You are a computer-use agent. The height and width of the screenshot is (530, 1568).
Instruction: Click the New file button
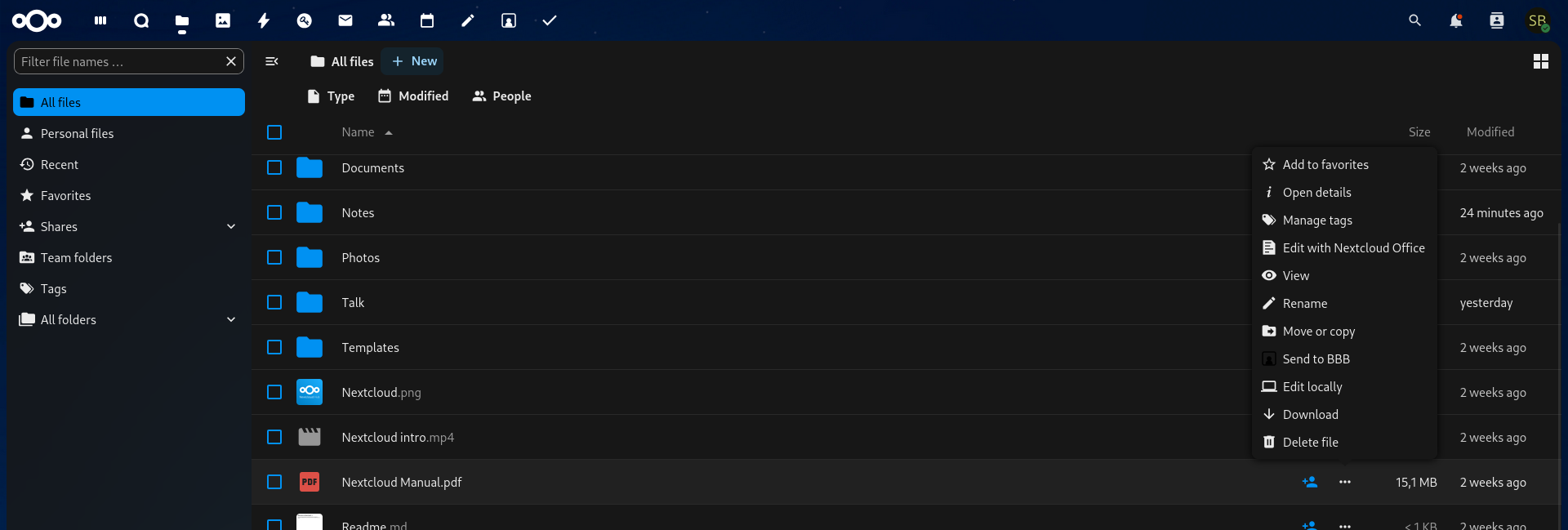tap(414, 61)
